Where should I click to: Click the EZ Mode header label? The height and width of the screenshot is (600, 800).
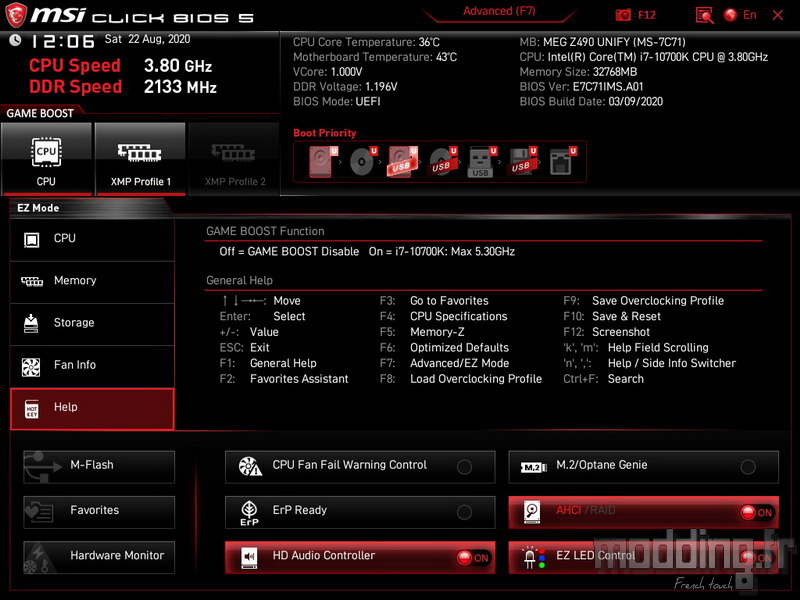(38, 208)
